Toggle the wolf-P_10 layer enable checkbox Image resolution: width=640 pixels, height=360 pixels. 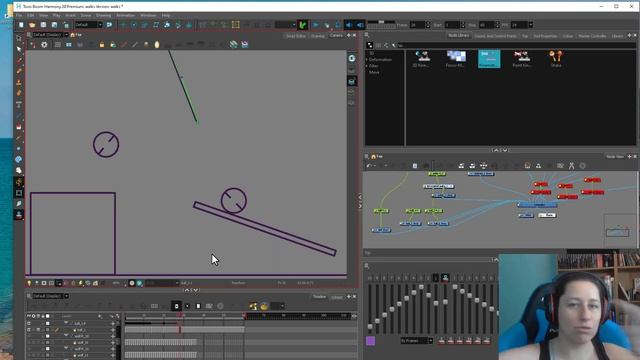(x=29, y=336)
